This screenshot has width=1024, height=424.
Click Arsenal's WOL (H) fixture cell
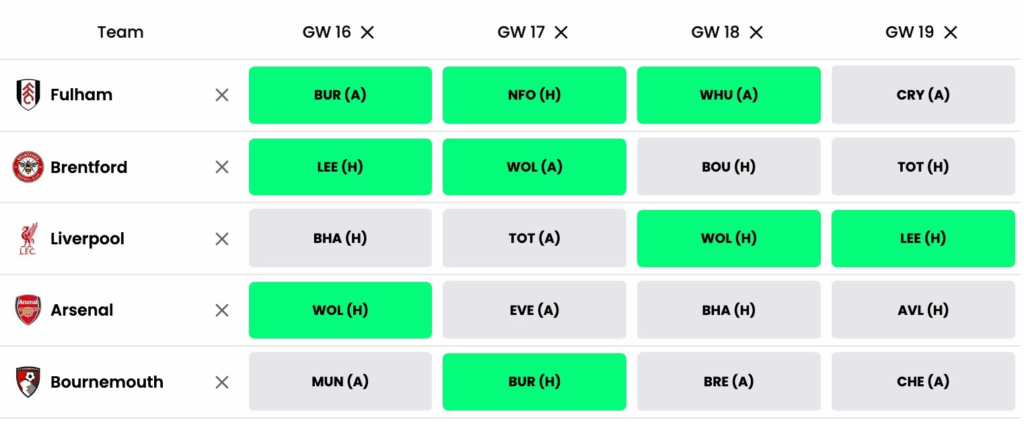[x=340, y=310]
